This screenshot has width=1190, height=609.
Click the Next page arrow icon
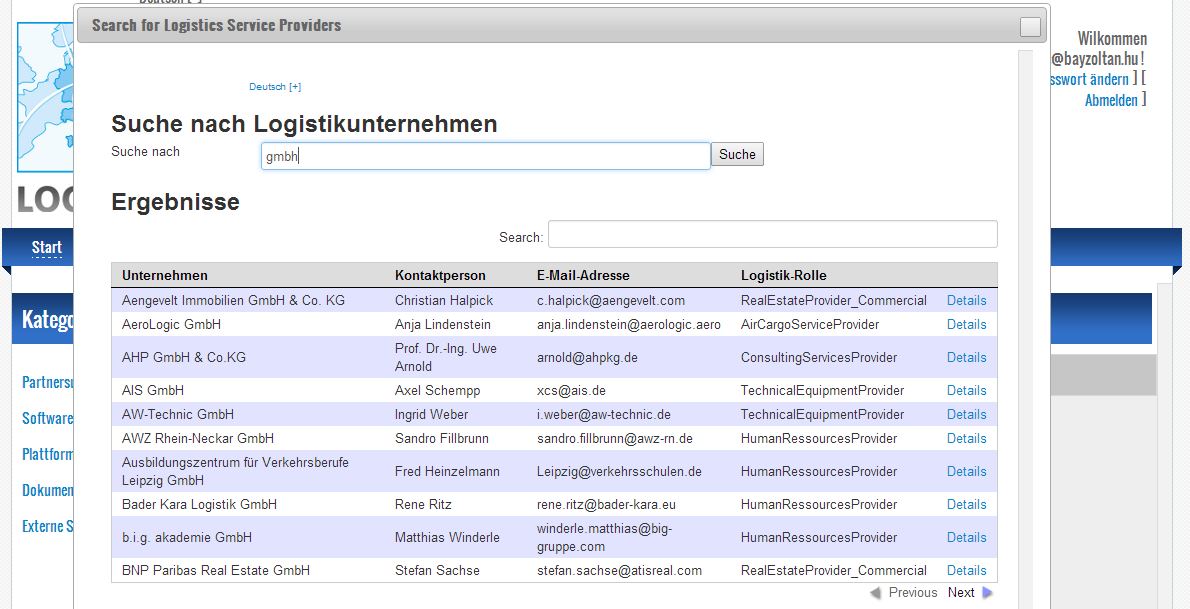[x=987, y=592]
